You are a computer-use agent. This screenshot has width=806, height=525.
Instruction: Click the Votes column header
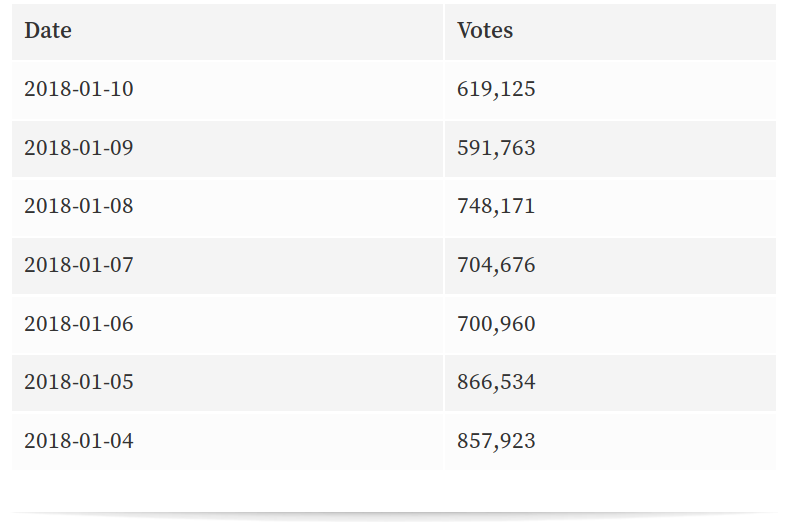(x=485, y=31)
